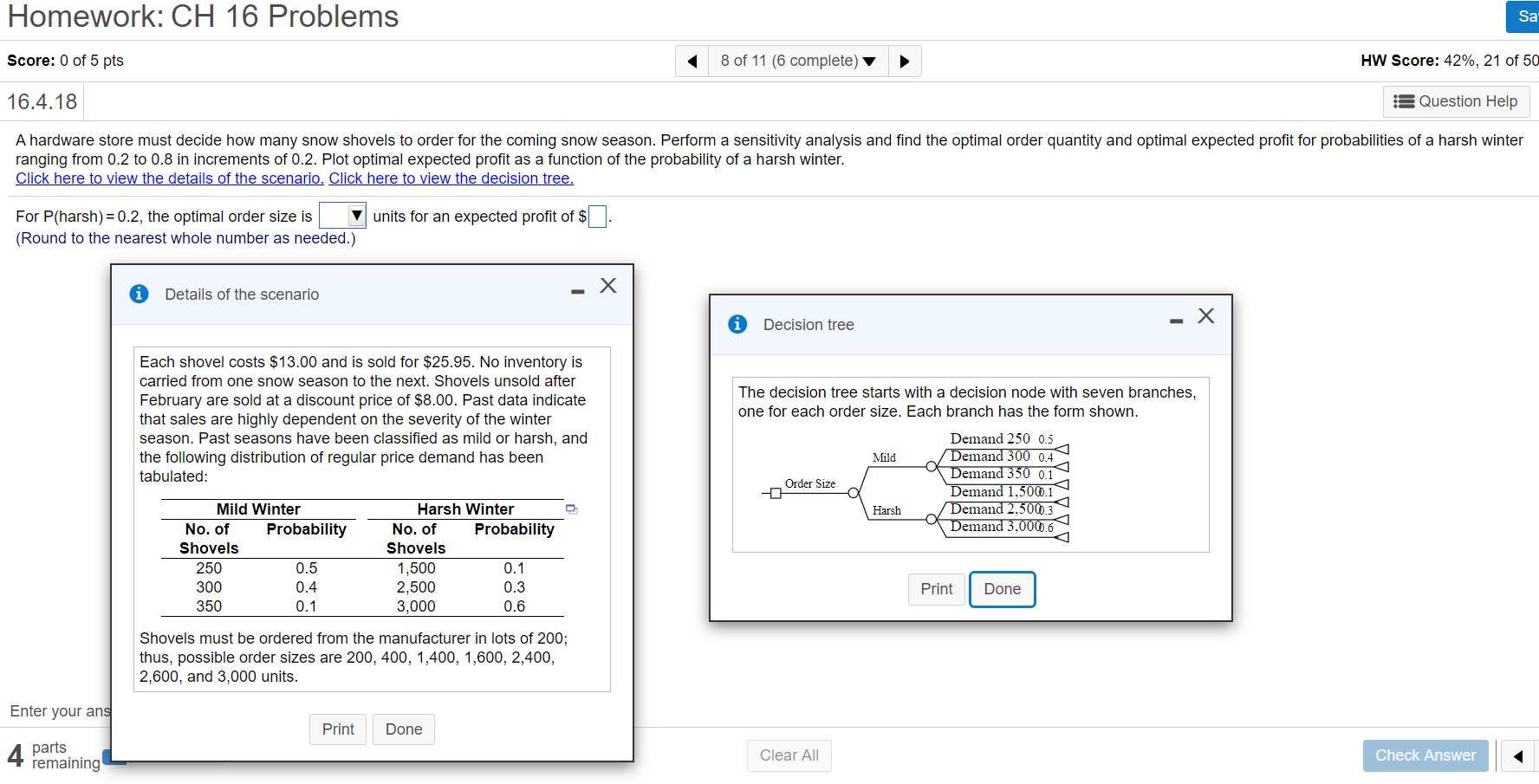Click the pop-out icon beside the demand probability table
Screen dimensions: 1539x784
(572, 509)
